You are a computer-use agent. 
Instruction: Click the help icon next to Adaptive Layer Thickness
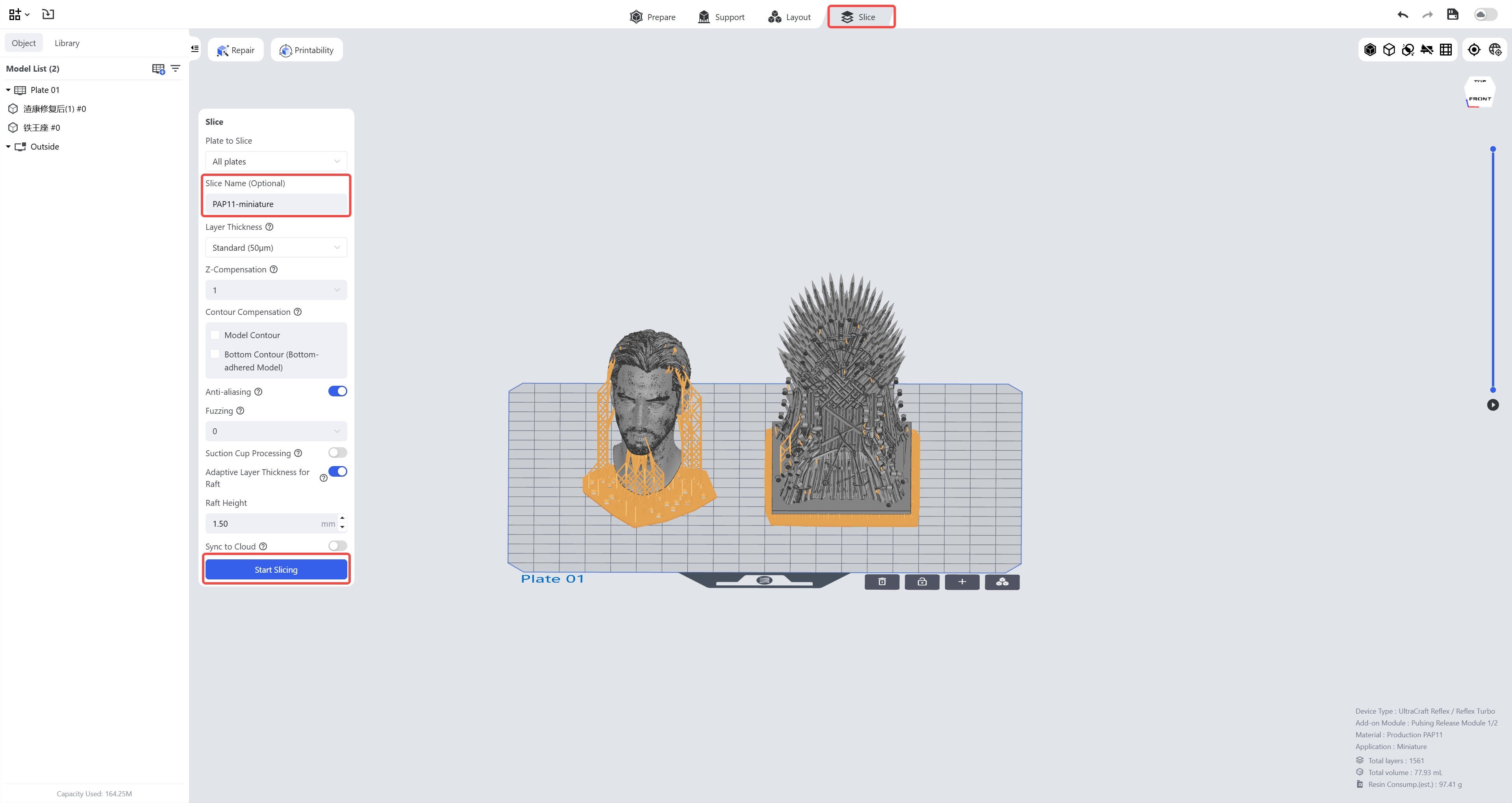[323, 478]
